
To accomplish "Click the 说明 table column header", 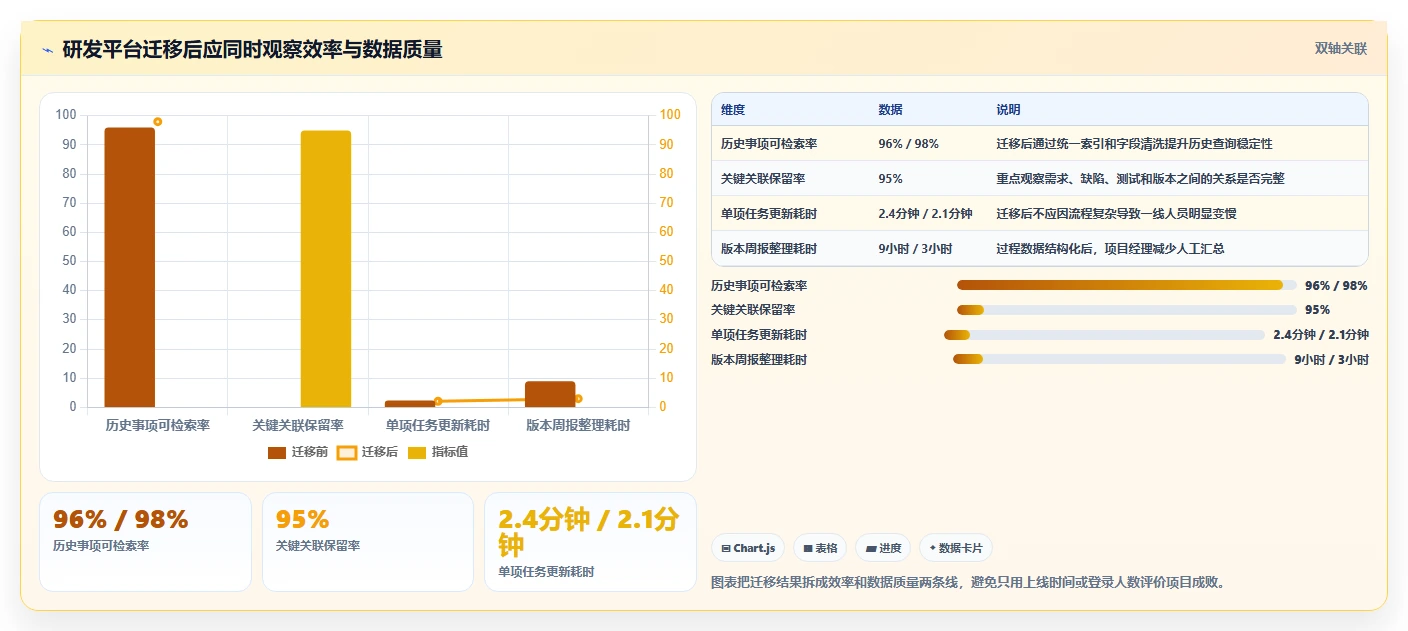I will coord(1008,110).
